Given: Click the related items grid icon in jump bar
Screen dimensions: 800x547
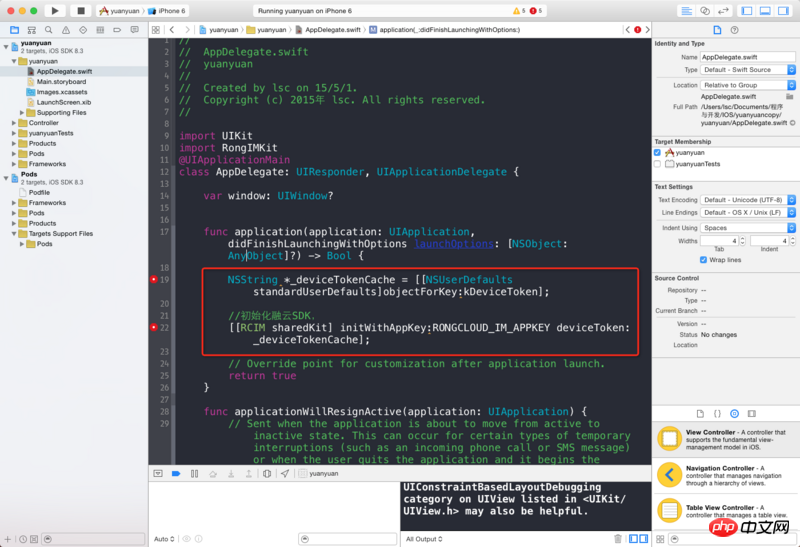Looking at the screenshot, I should (156, 30).
